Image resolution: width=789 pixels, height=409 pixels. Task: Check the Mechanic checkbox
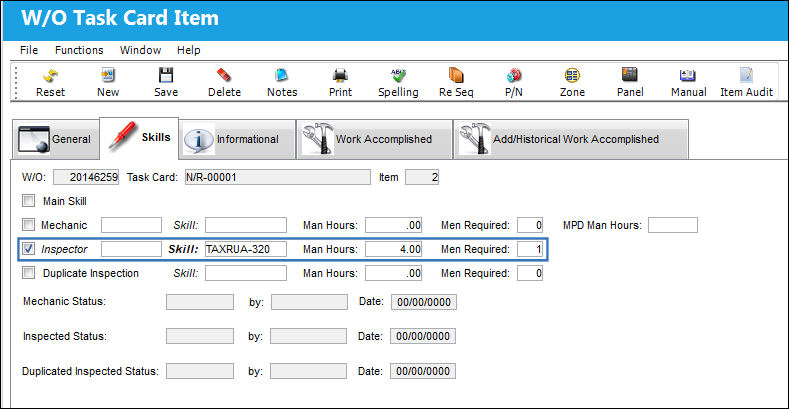coord(29,225)
